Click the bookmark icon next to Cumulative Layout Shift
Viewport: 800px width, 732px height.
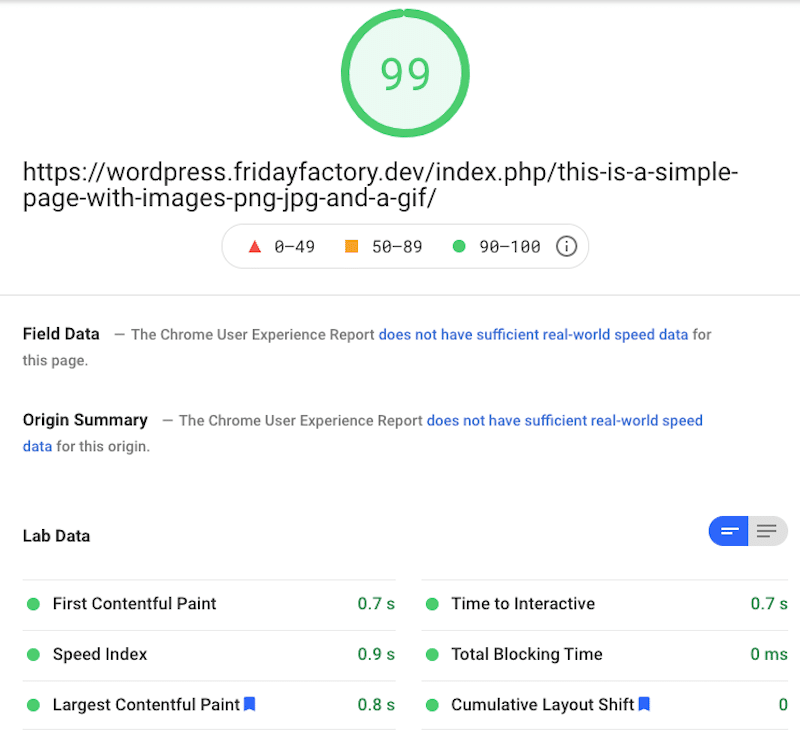pyautogui.click(x=644, y=704)
